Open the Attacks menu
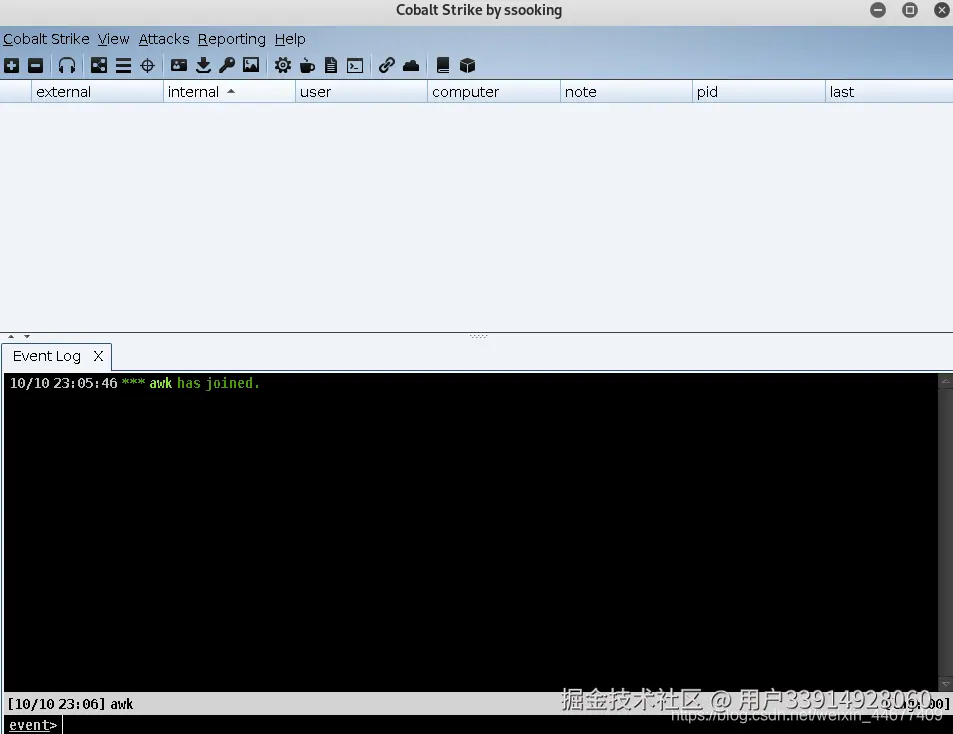 (x=164, y=39)
